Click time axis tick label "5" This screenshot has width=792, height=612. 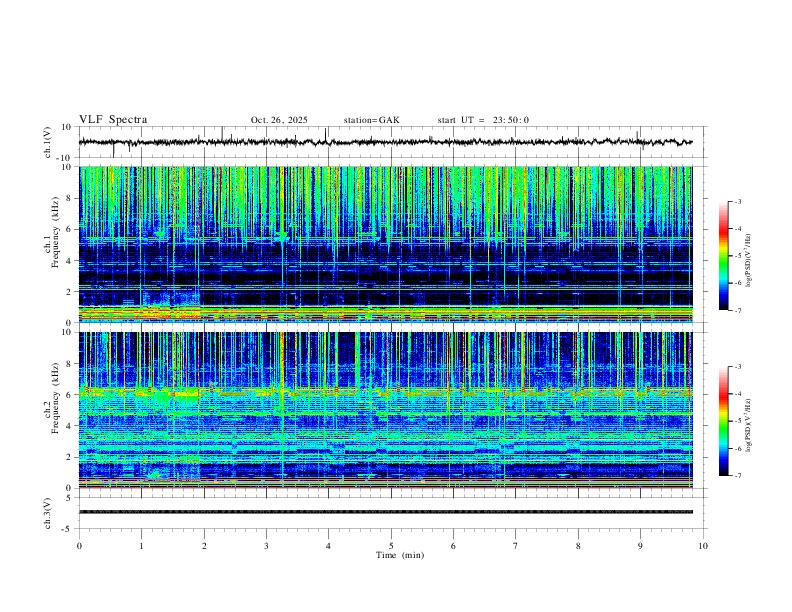[x=391, y=546]
